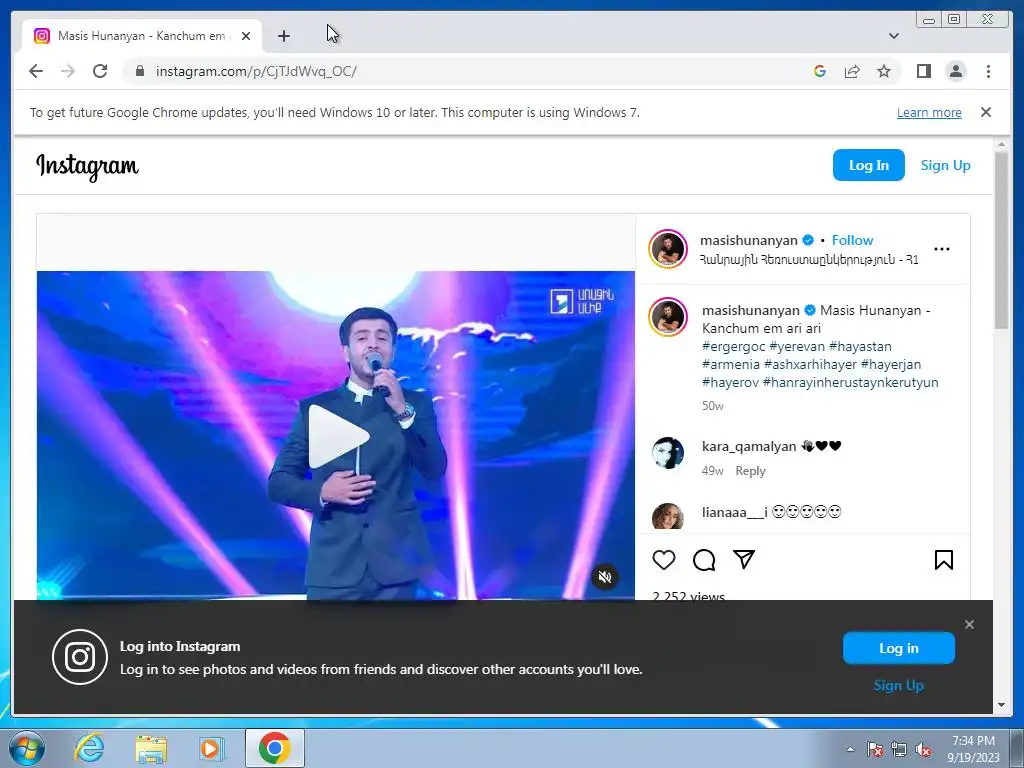Open kara_qamalyan's profile
Screen dimensions: 1024x768
click(x=749, y=447)
